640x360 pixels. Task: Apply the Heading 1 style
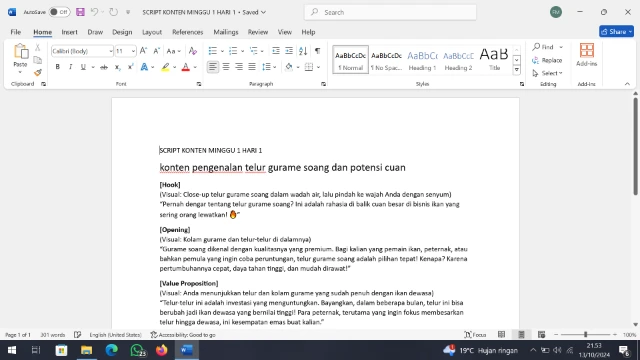[x=422, y=60]
